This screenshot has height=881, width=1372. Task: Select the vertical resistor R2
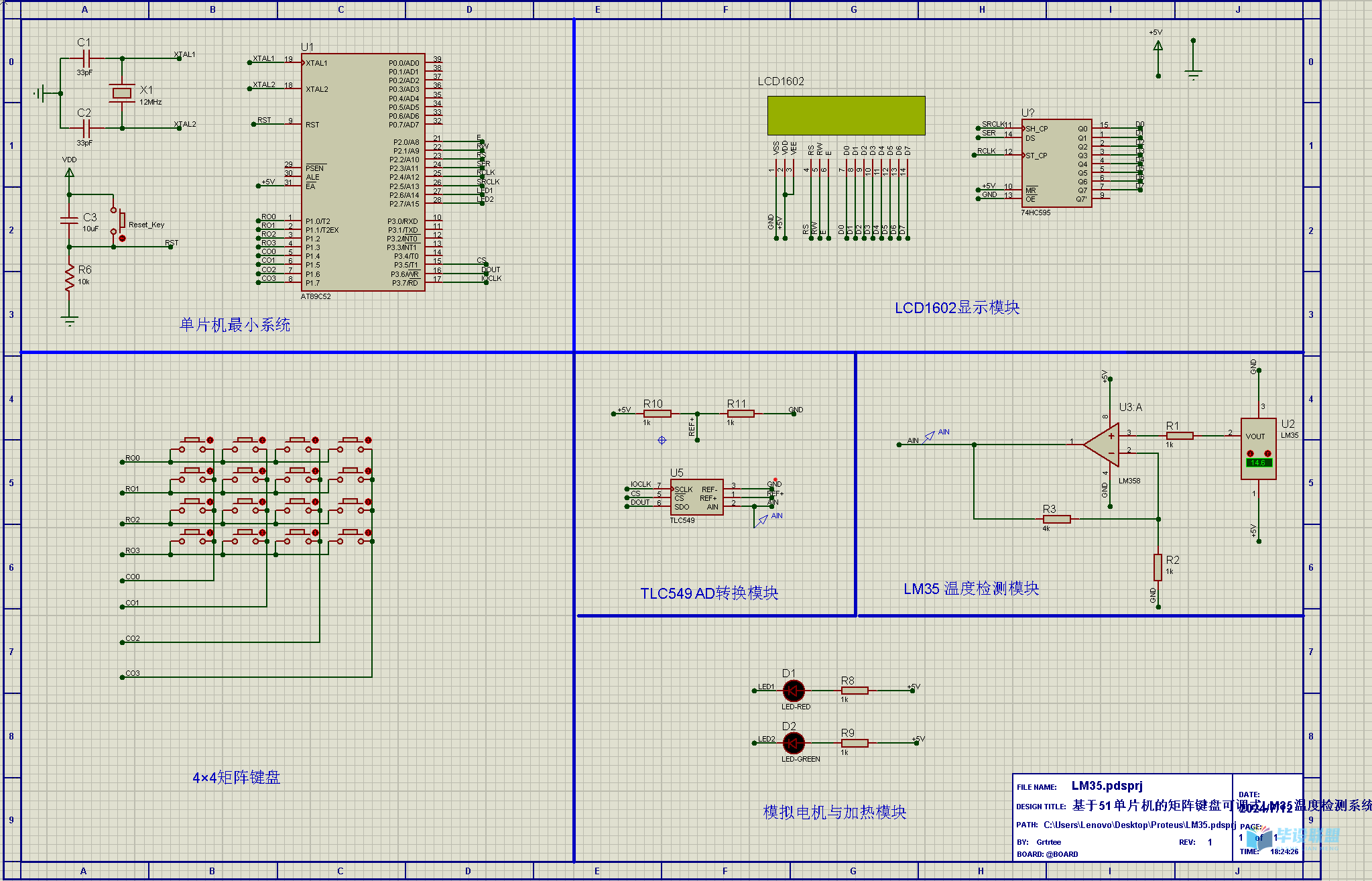[1158, 567]
